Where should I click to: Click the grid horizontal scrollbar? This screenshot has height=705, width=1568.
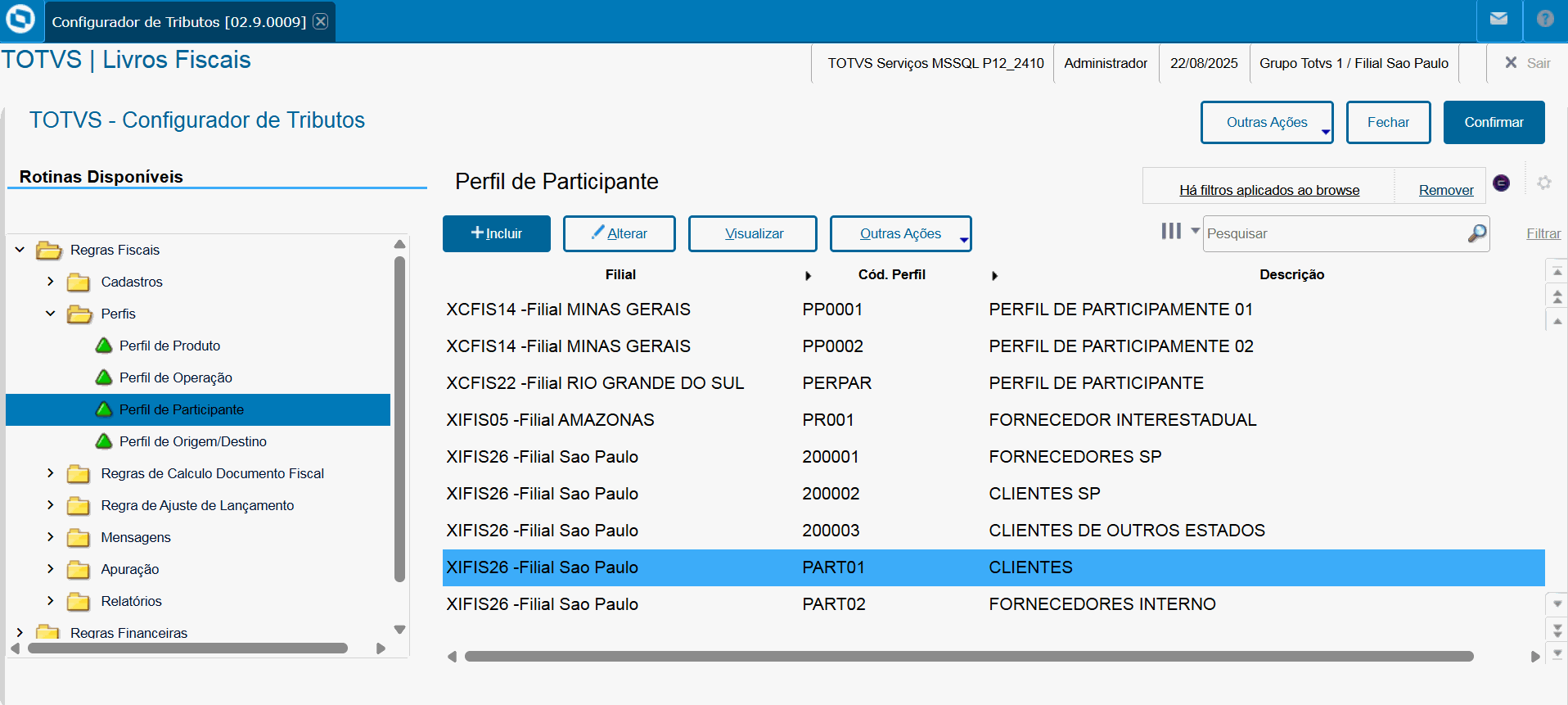(969, 656)
